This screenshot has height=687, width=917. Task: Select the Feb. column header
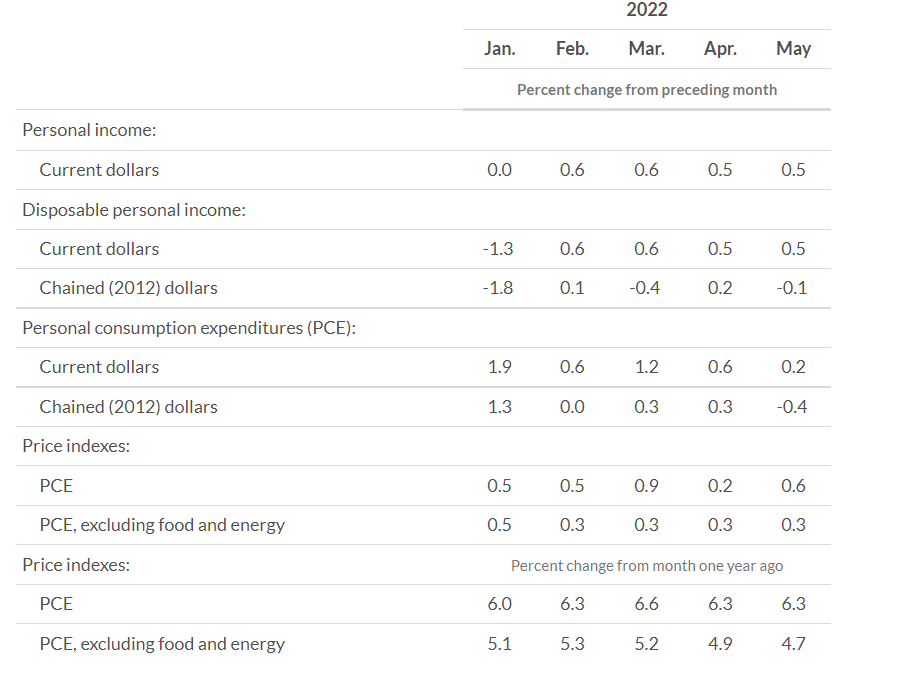tap(572, 48)
